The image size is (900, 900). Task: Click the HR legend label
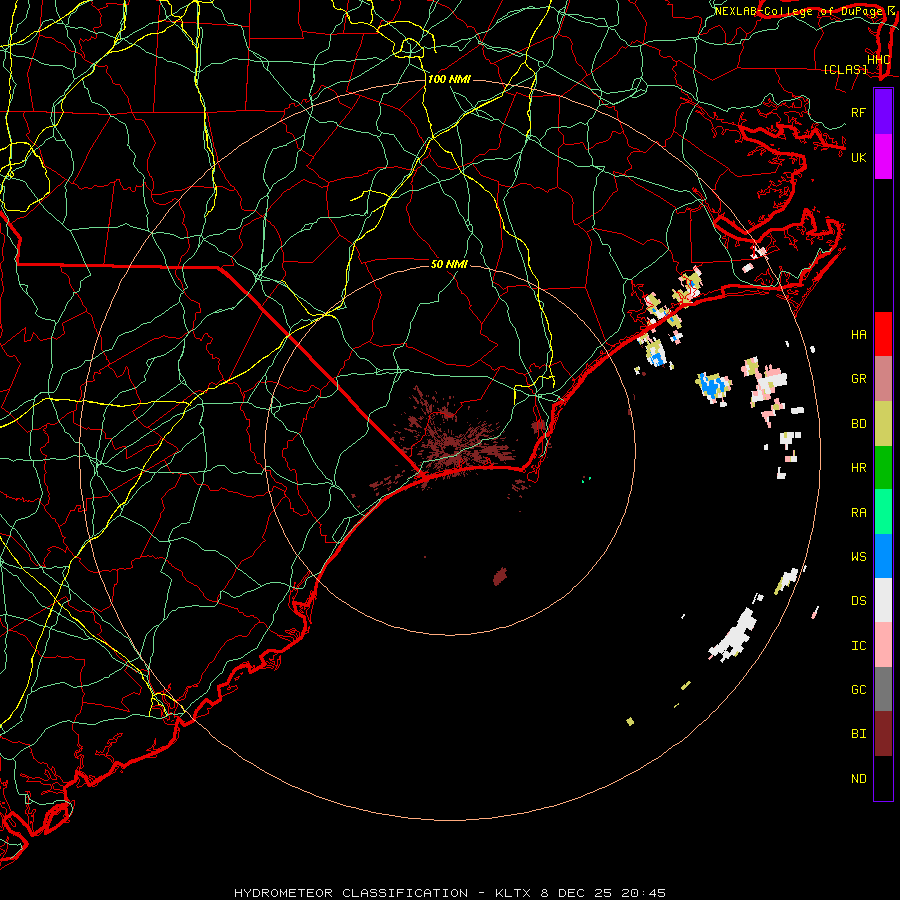tap(858, 468)
